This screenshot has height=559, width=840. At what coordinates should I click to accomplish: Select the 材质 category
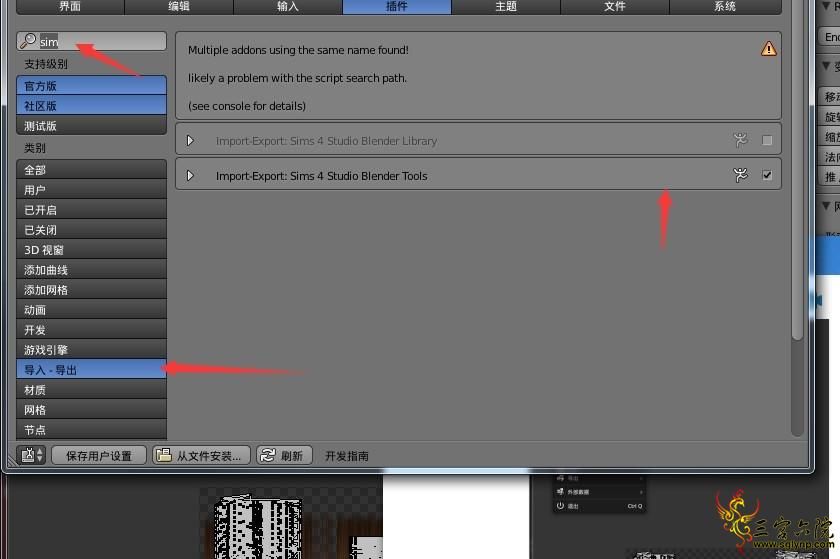pyautogui.click(x=92, y=390)
